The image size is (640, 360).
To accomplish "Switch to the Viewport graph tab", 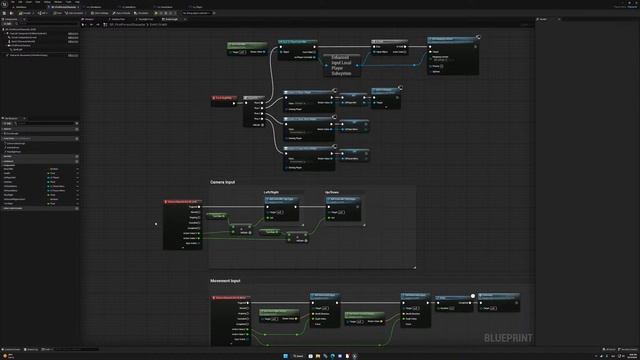I will click(x=88, y=19).
